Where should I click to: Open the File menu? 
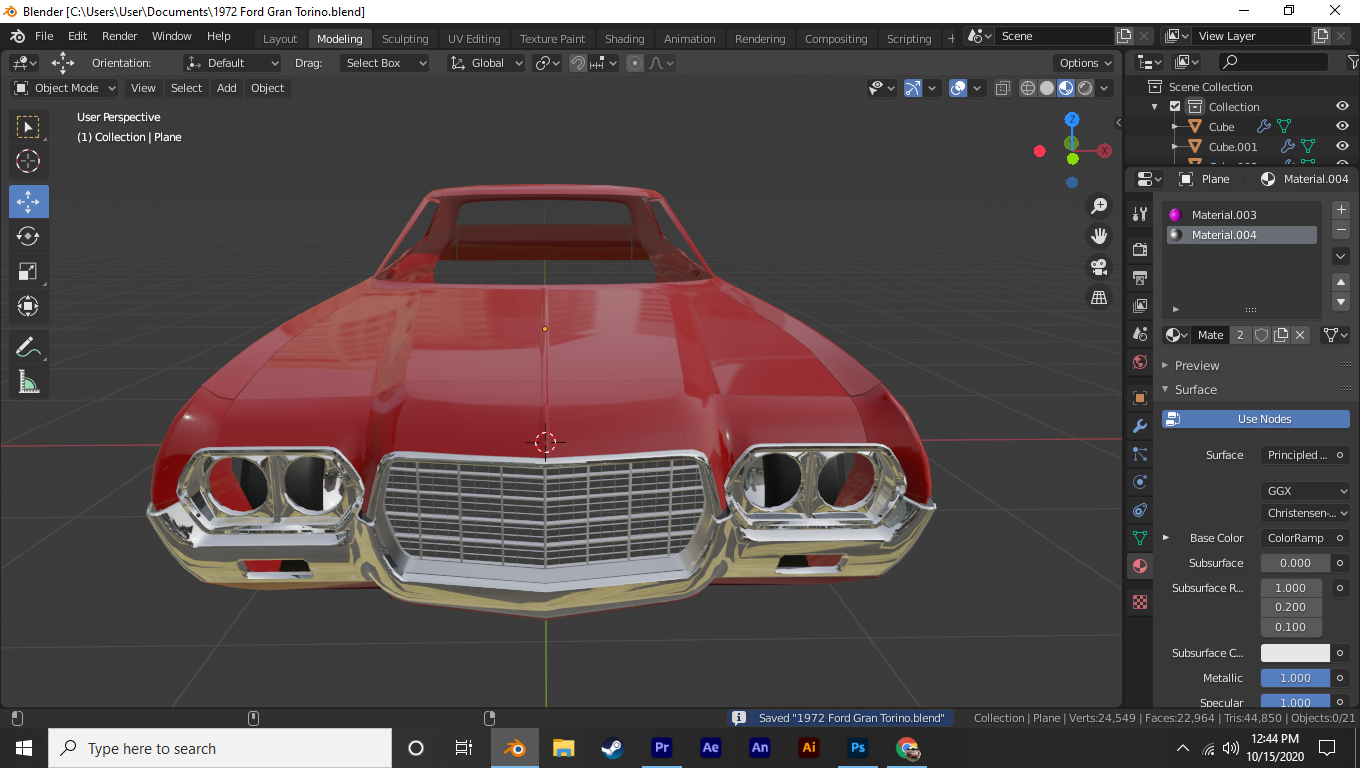[x=44, y=36]
